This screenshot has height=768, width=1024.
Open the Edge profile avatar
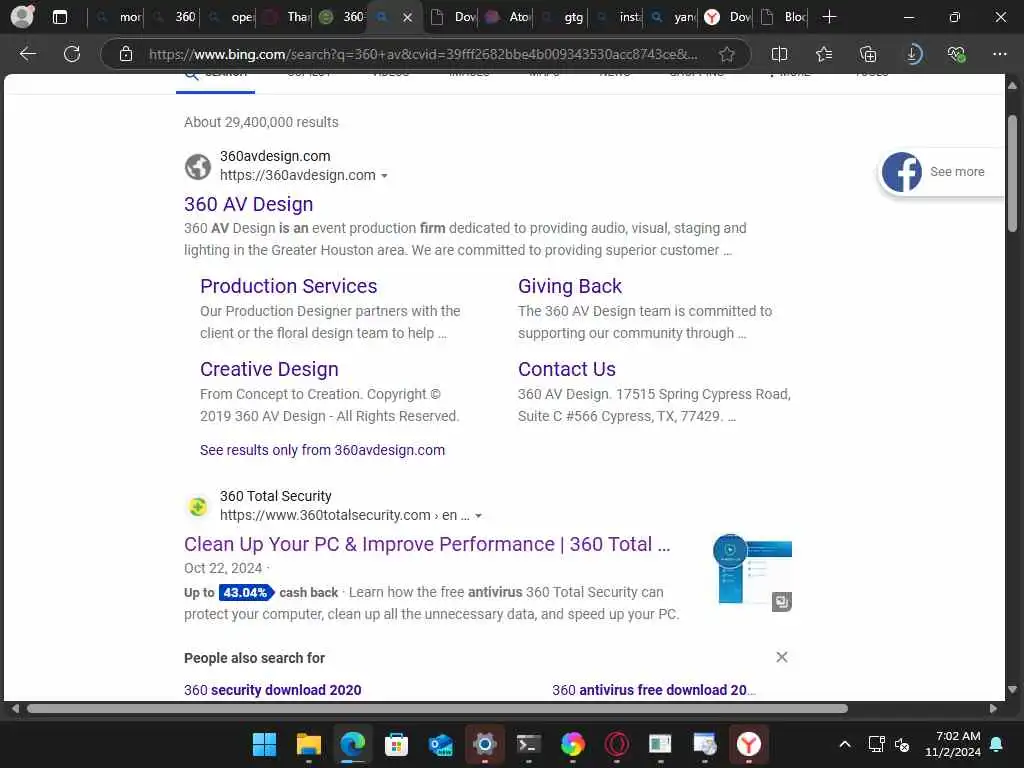pyautogui.click(x=22, y=16)
